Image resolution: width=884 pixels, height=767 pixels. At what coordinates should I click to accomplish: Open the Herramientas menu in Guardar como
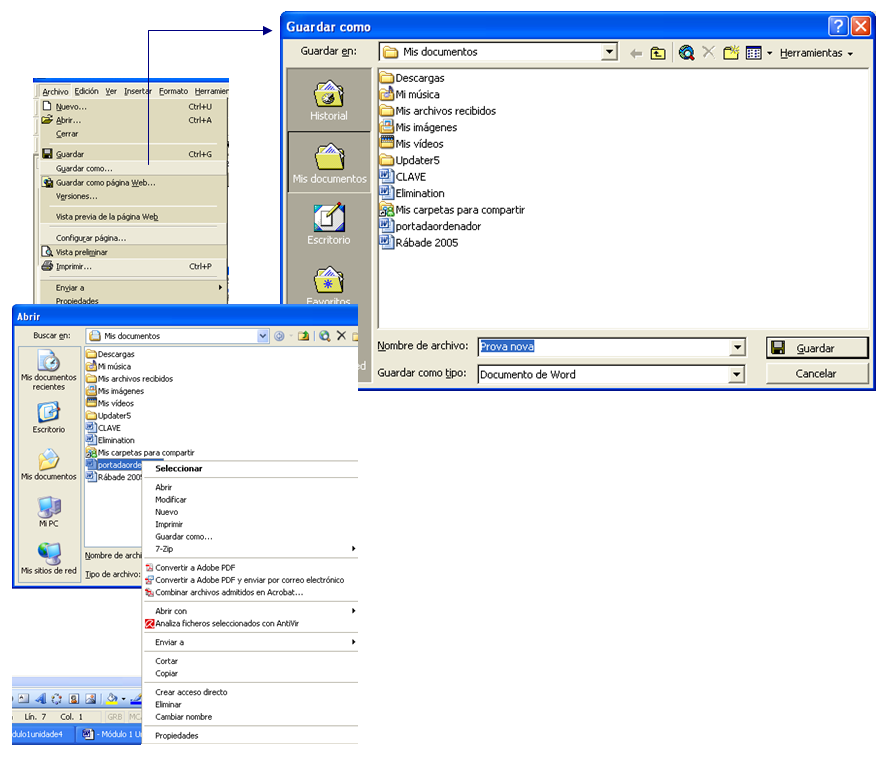816,53
